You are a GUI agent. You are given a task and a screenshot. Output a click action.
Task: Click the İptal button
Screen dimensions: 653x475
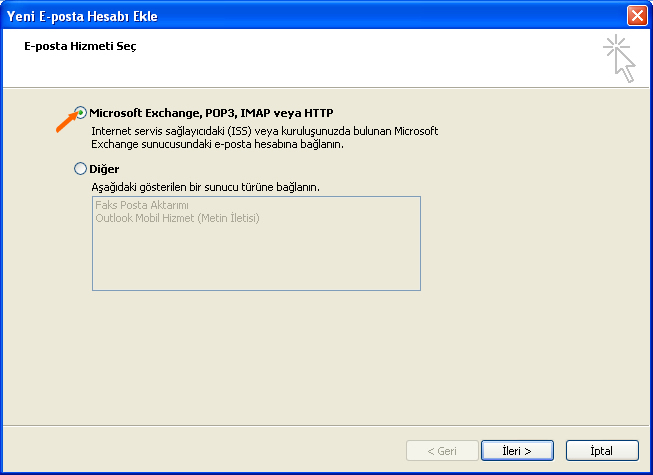click(602, 451)
